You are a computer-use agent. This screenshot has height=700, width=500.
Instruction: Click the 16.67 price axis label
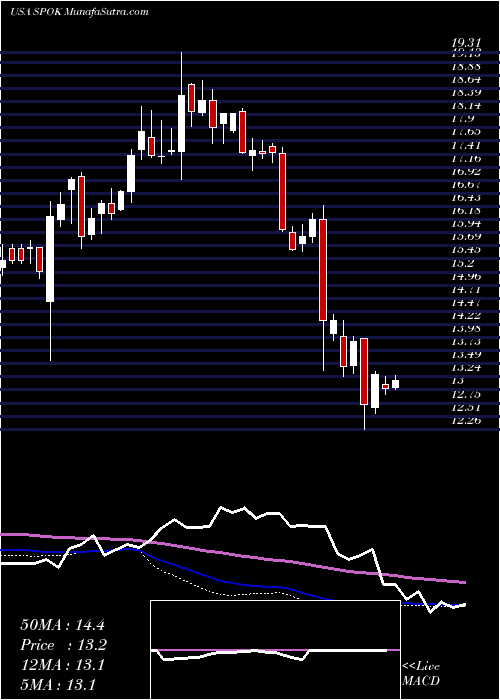[466, 184]
